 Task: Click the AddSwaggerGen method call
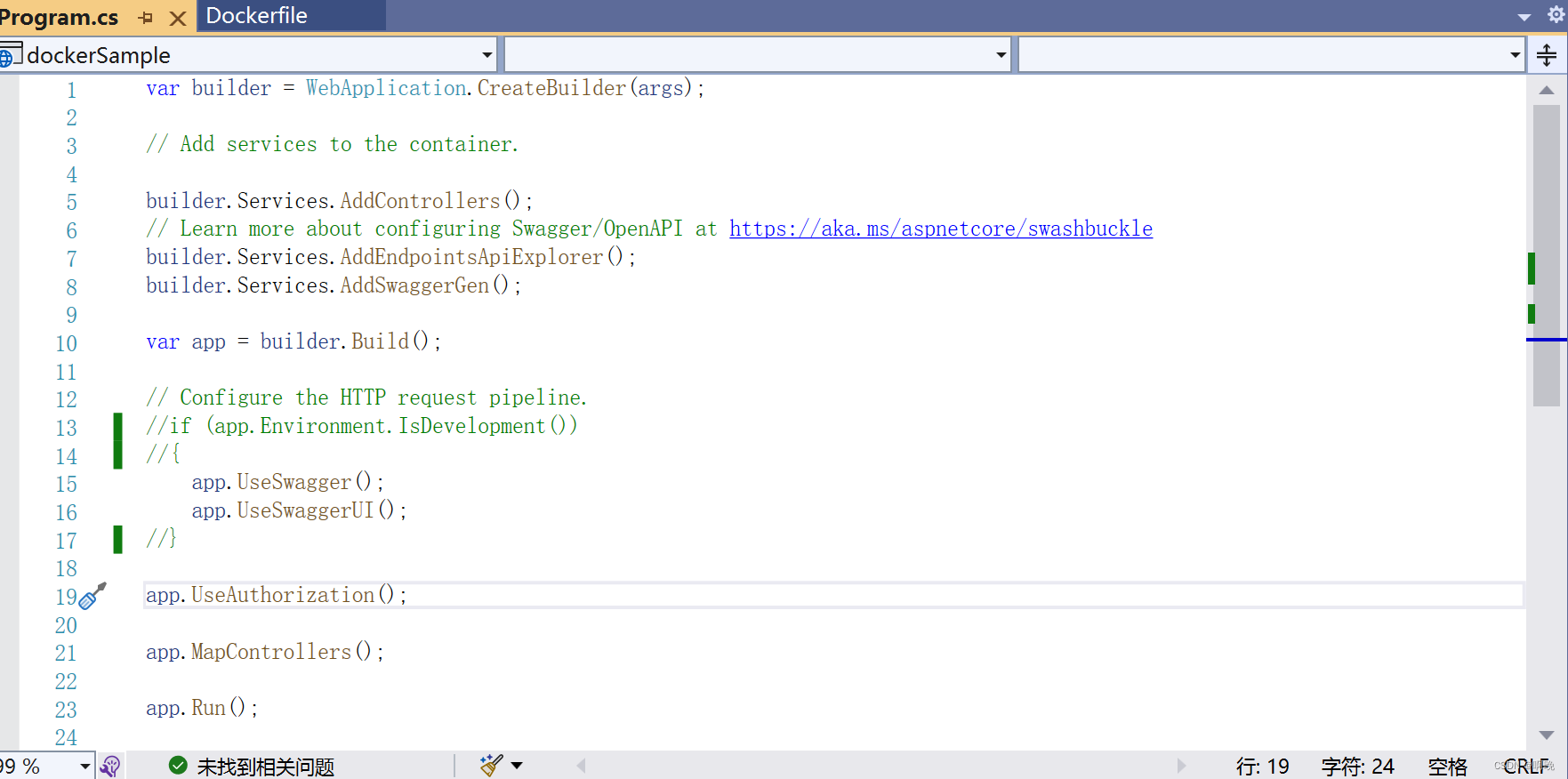point(414,285)
